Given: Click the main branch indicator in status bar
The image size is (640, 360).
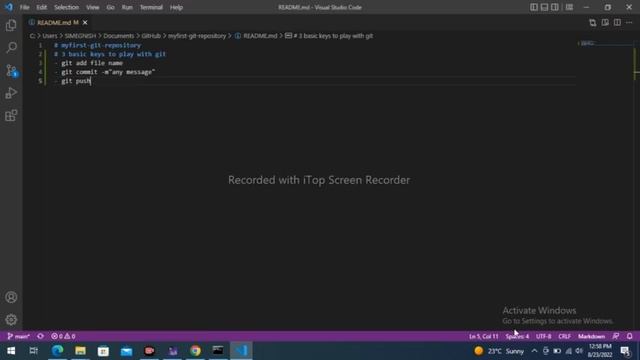Looking at the screenshot, I should click(x=18, y=336).
